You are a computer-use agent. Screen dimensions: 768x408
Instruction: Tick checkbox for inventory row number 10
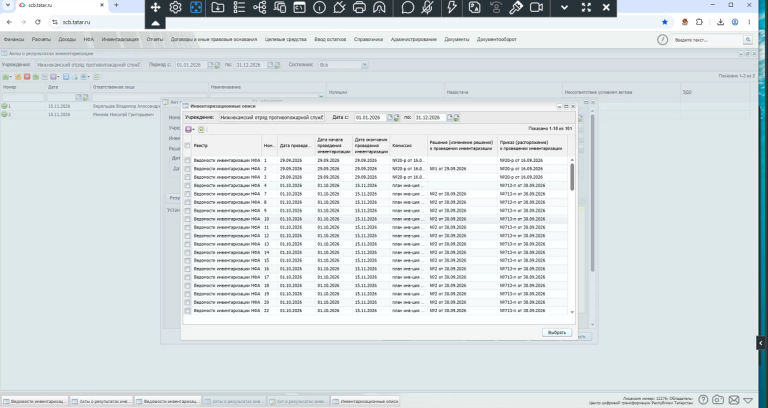[x=188, y=219]
